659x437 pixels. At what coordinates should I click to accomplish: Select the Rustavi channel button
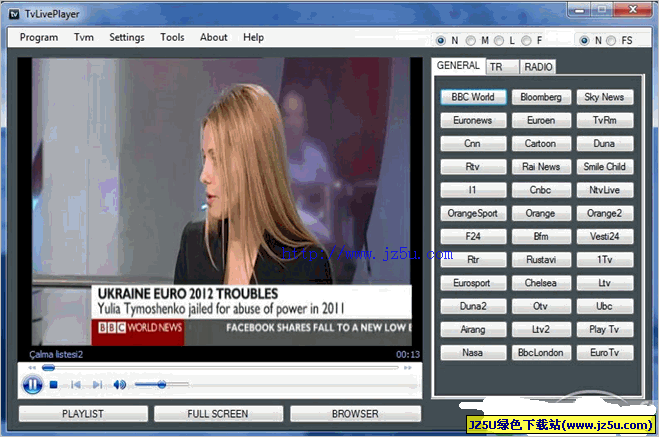541,260
